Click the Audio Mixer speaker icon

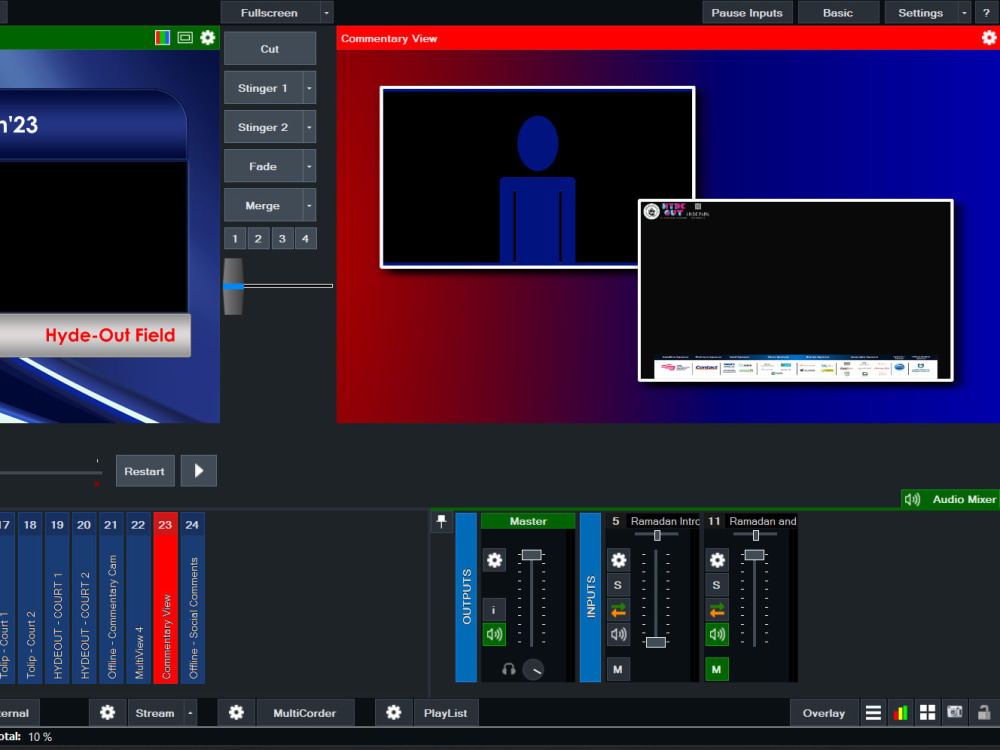913,499
